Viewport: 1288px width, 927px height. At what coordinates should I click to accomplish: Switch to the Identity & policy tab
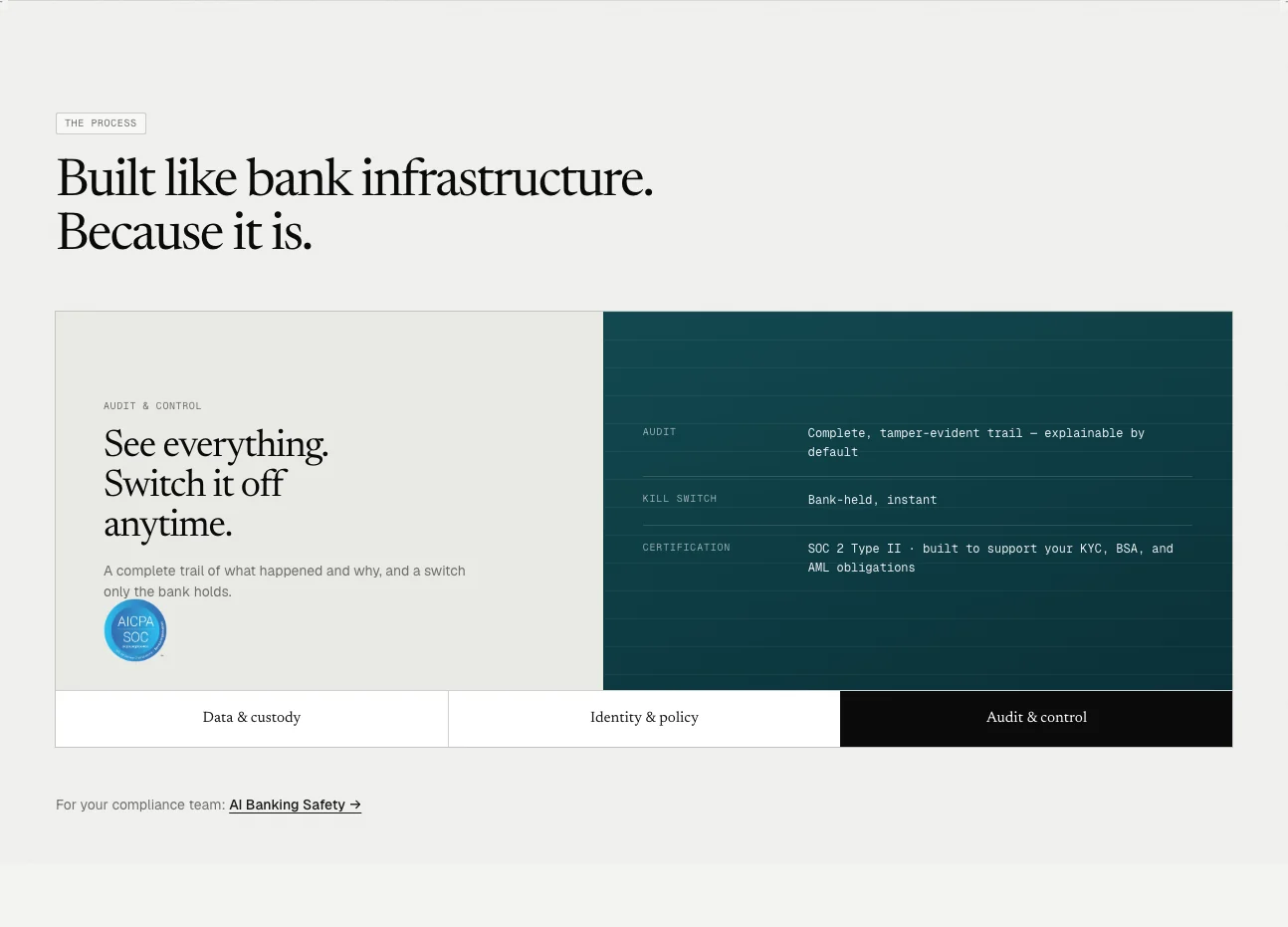pyautogui.click(x=644, y=718)
